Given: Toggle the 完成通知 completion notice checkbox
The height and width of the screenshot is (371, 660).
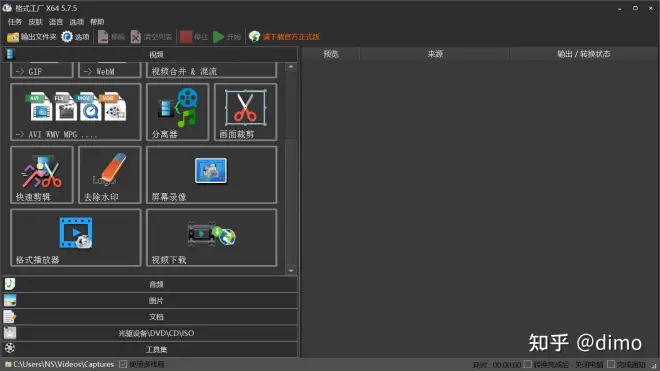Looking at the screenshot, I should pos(611,364).
